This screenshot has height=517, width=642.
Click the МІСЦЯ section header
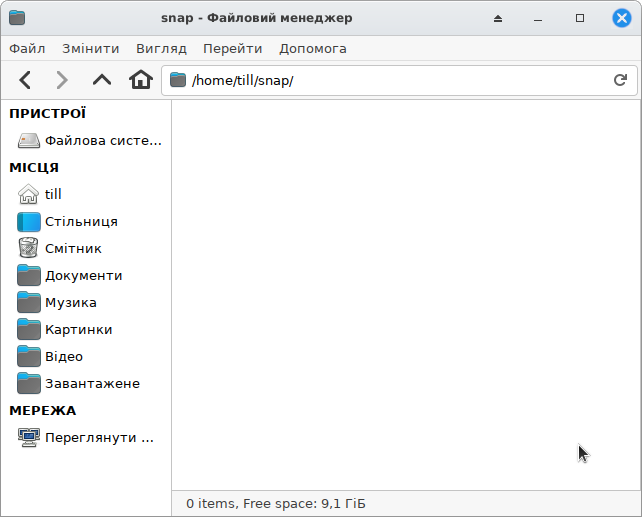[x=34, y=167]
